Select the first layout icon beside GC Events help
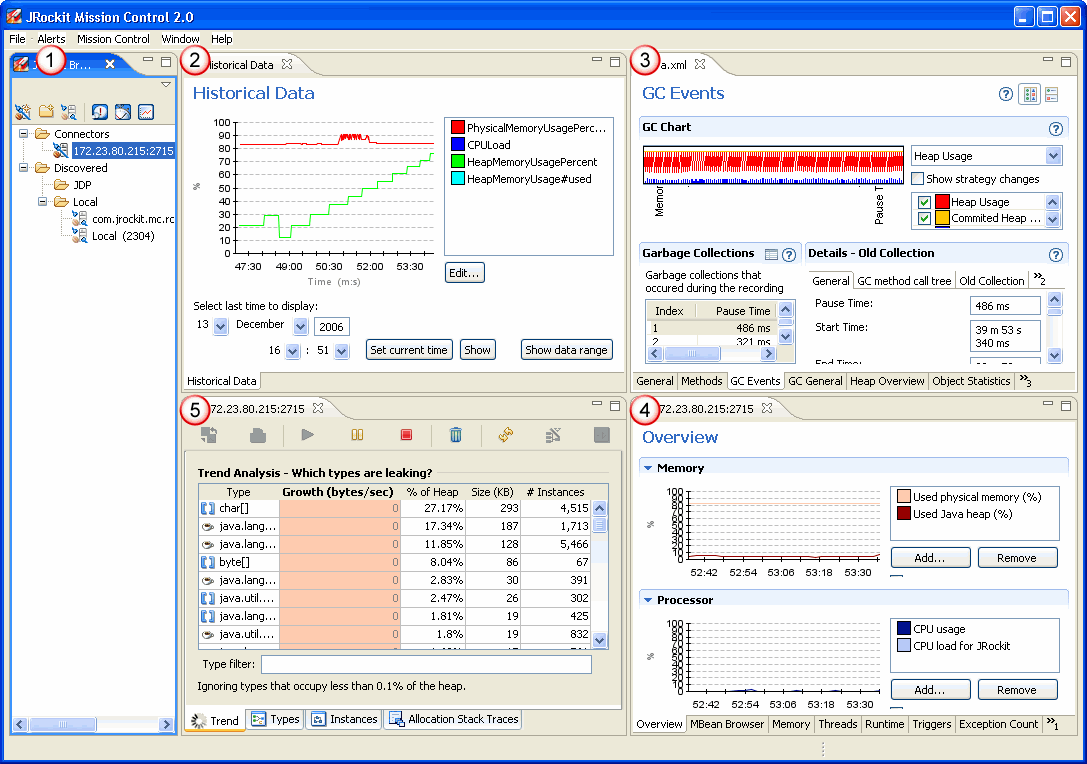 click(x=1030, y=94)
